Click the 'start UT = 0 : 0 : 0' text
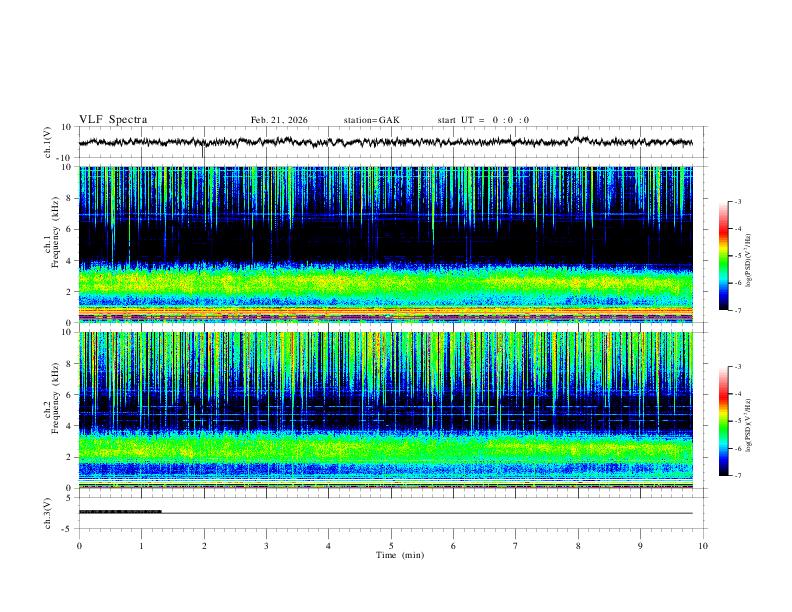This screenshot has width=792, height=612. point(483,120)
